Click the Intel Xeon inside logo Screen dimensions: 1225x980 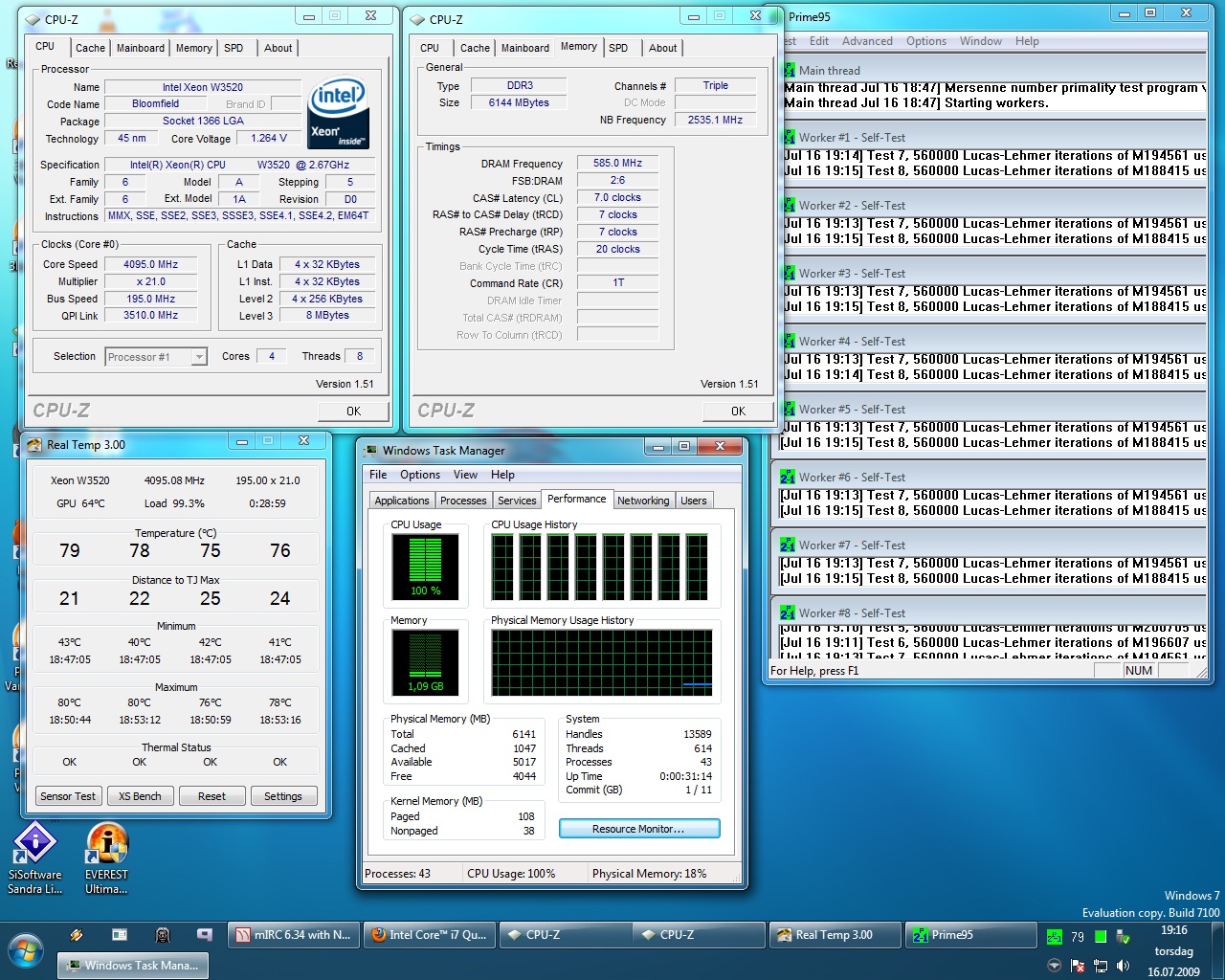(339, 112)
